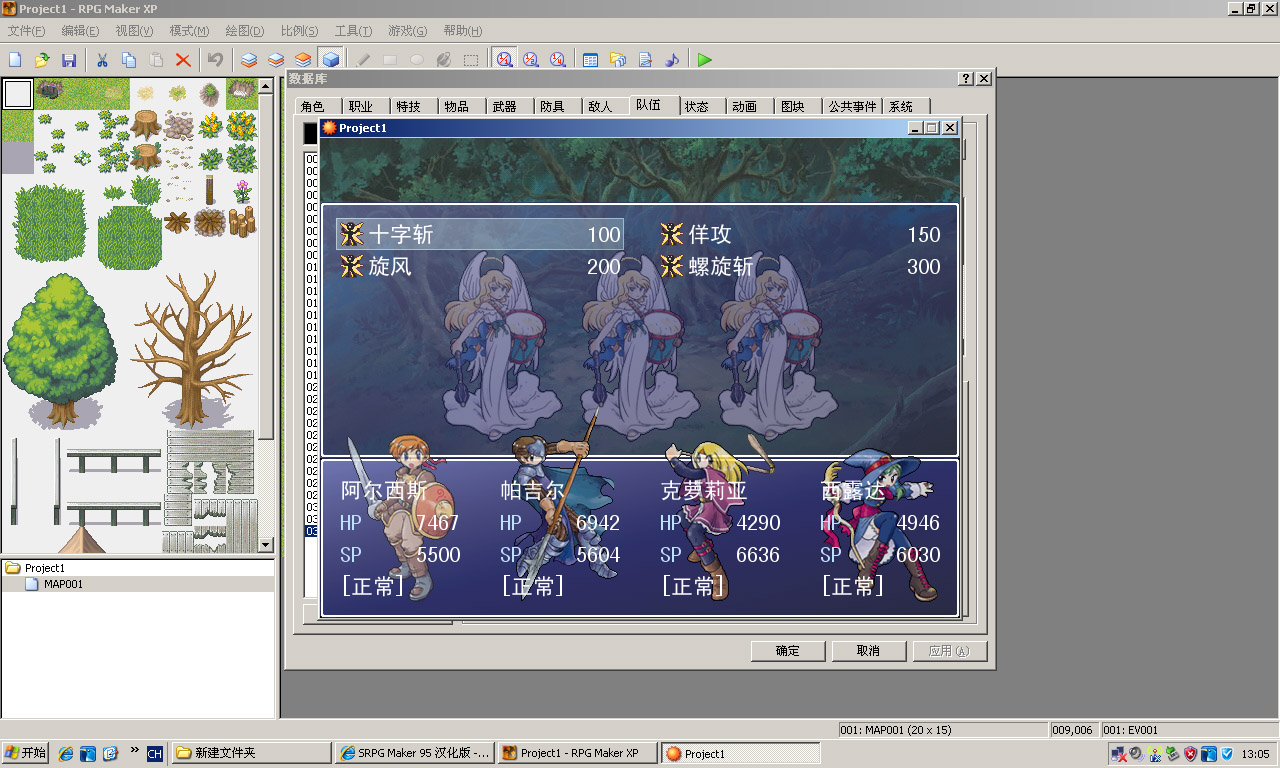Choose the 旋风 skill costing 200
Viewport: 1280px width, 768px height.
(x=480, y=267)
